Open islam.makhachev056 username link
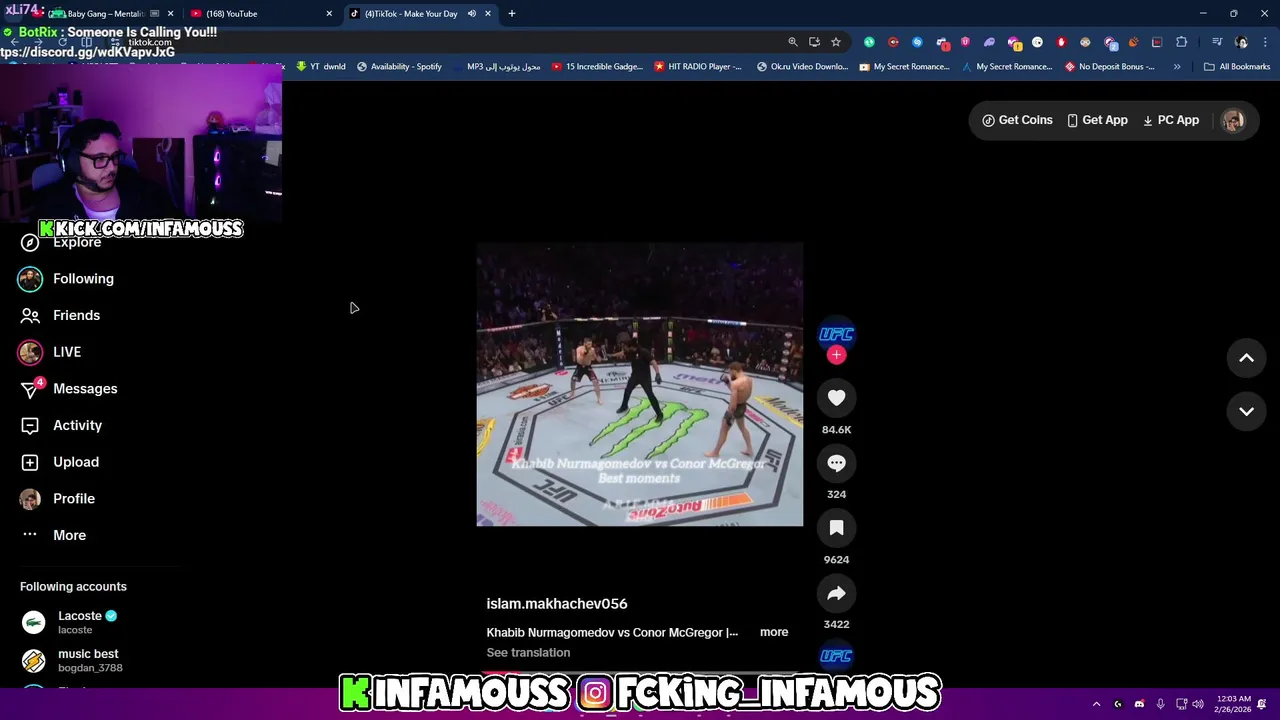 click(x=557, y=604)
